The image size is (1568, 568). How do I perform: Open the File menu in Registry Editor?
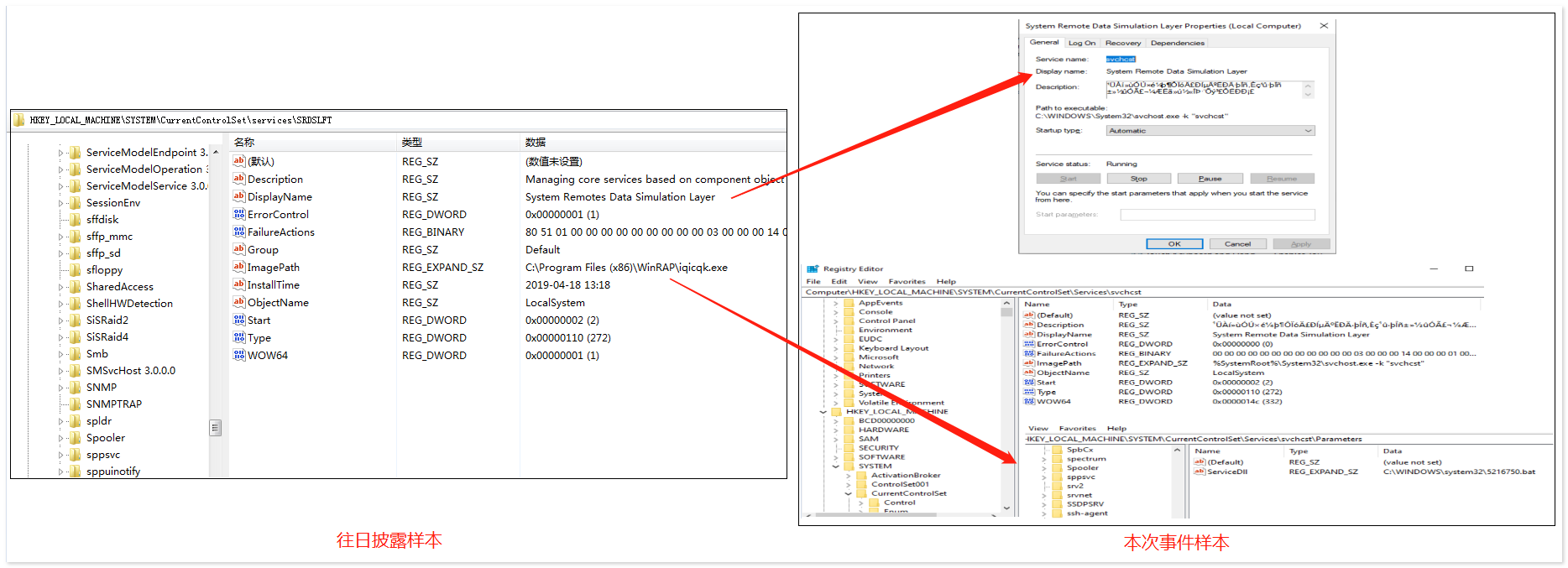click(813, 282)
